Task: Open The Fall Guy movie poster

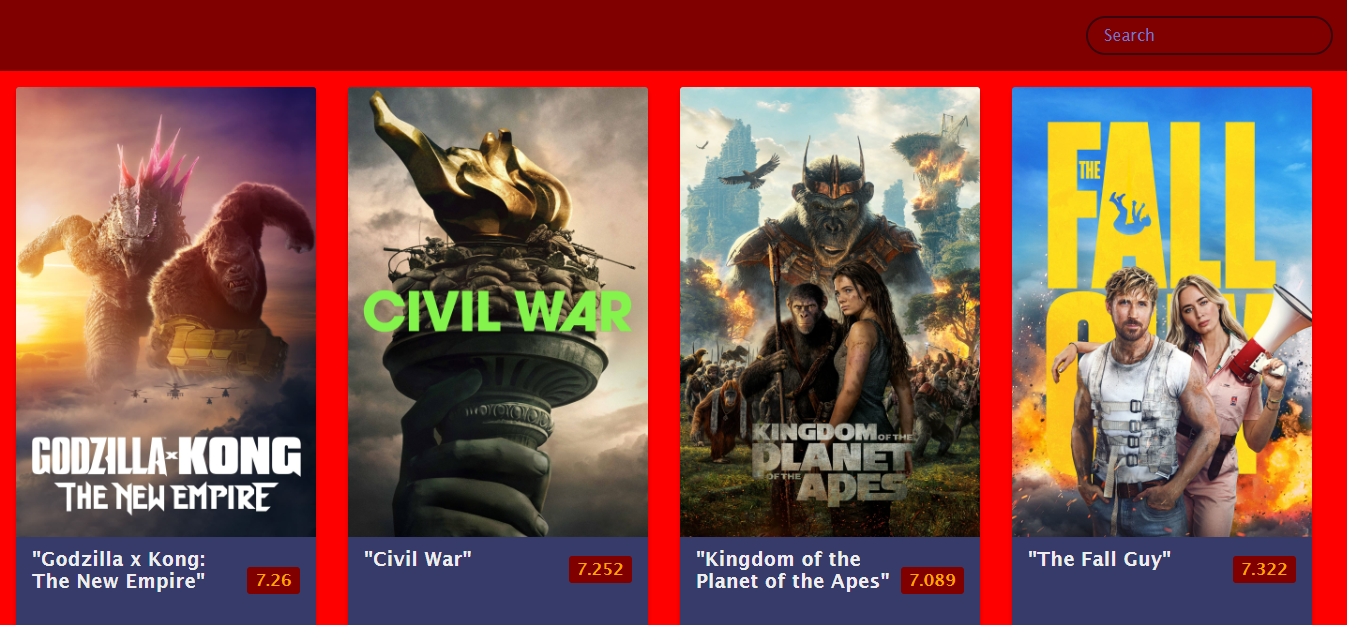Action: (1162, 312)
